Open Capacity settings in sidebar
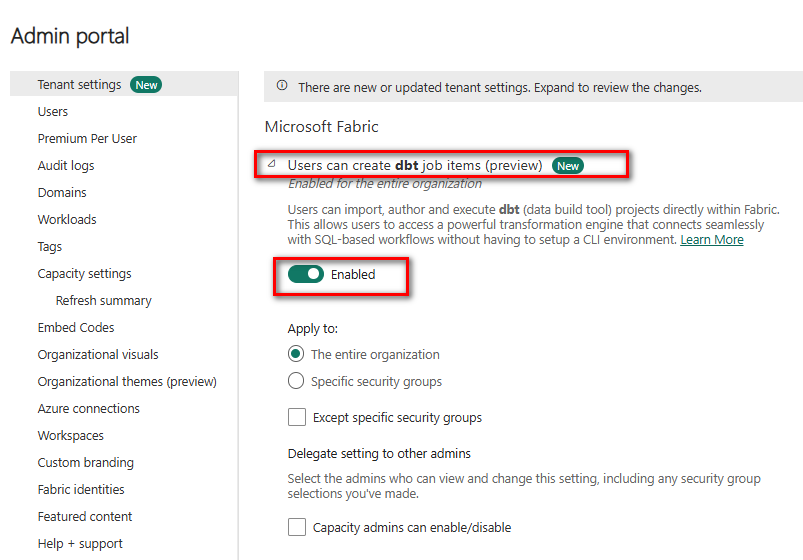The height and width of the screenshot is (560, 803). (x=85, y=274)
